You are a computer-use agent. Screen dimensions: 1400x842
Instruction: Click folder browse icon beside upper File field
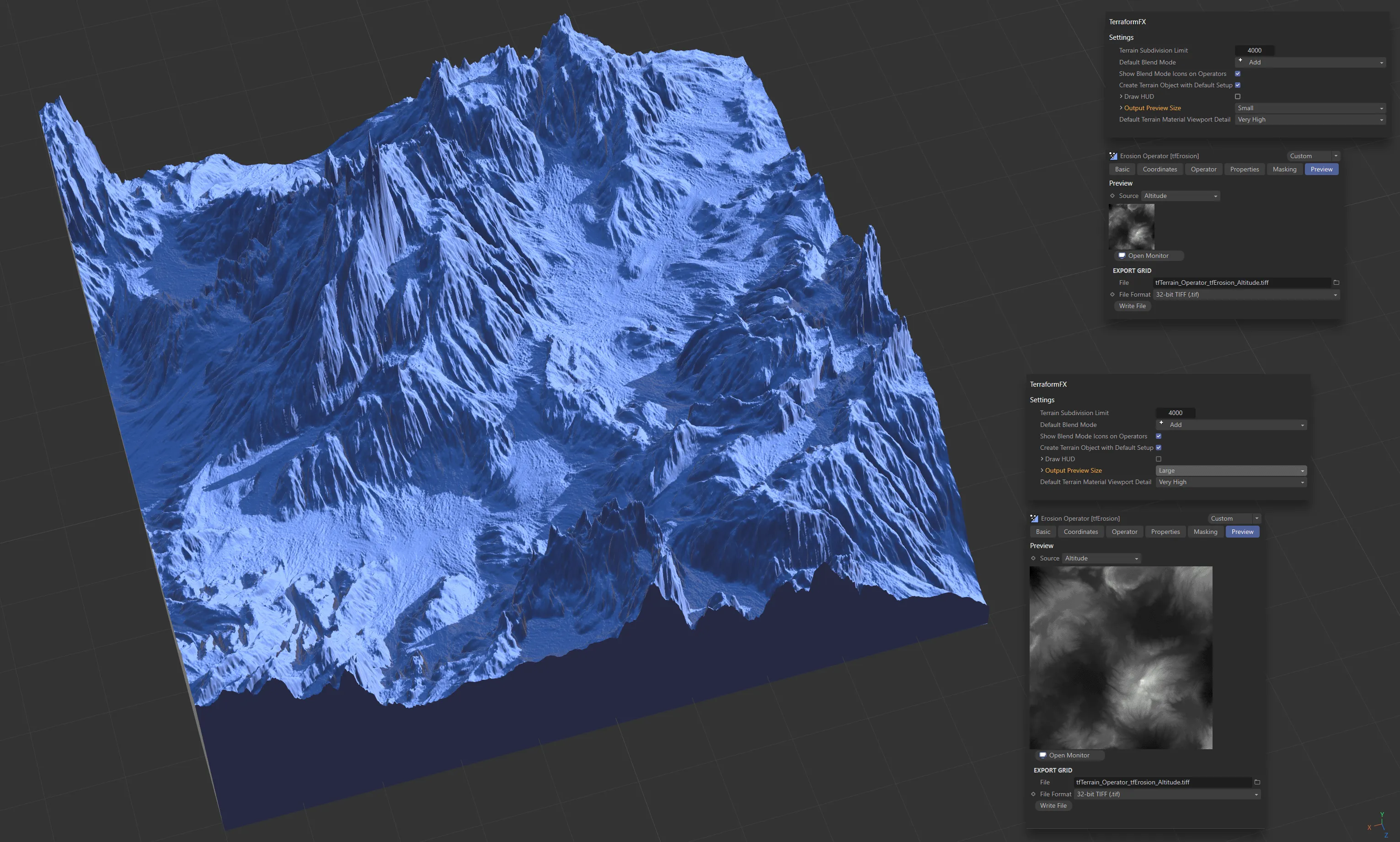1336,282
